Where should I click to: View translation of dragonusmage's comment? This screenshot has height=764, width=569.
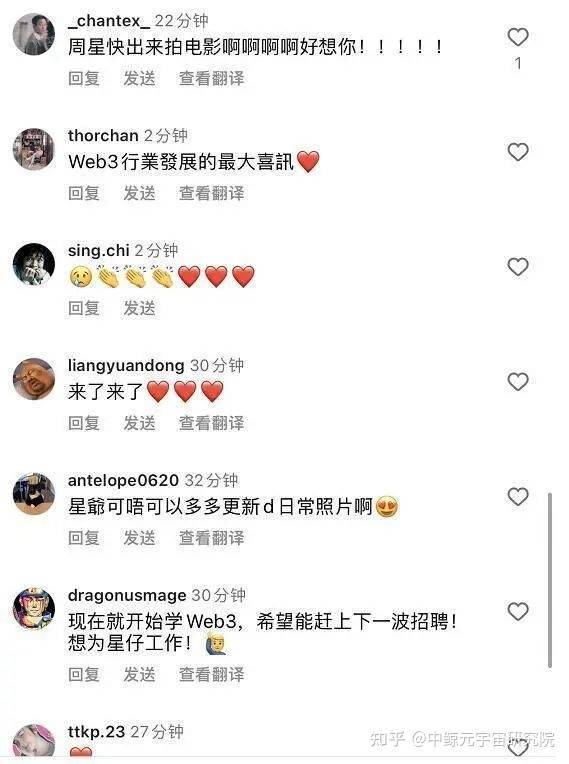pyautogui.click(x=211, y=675)
